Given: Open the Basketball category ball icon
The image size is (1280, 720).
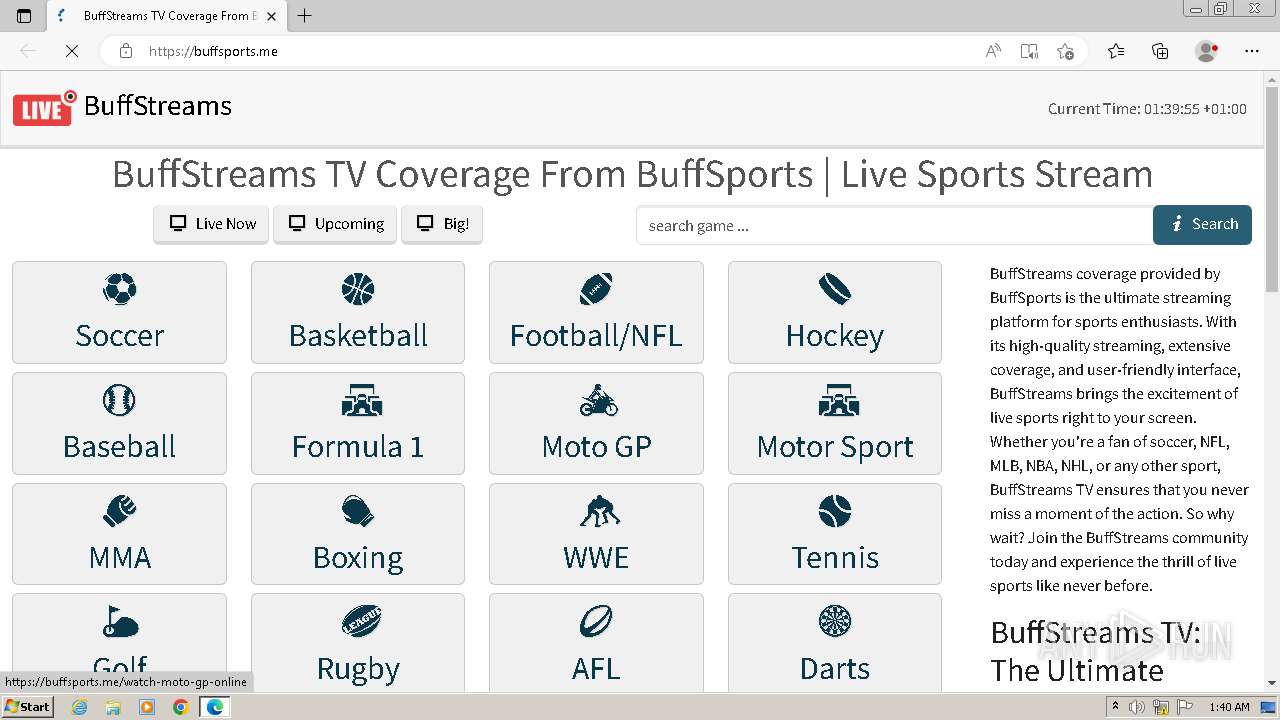Looking at the screenshot, I should click(x=357, y=289).
